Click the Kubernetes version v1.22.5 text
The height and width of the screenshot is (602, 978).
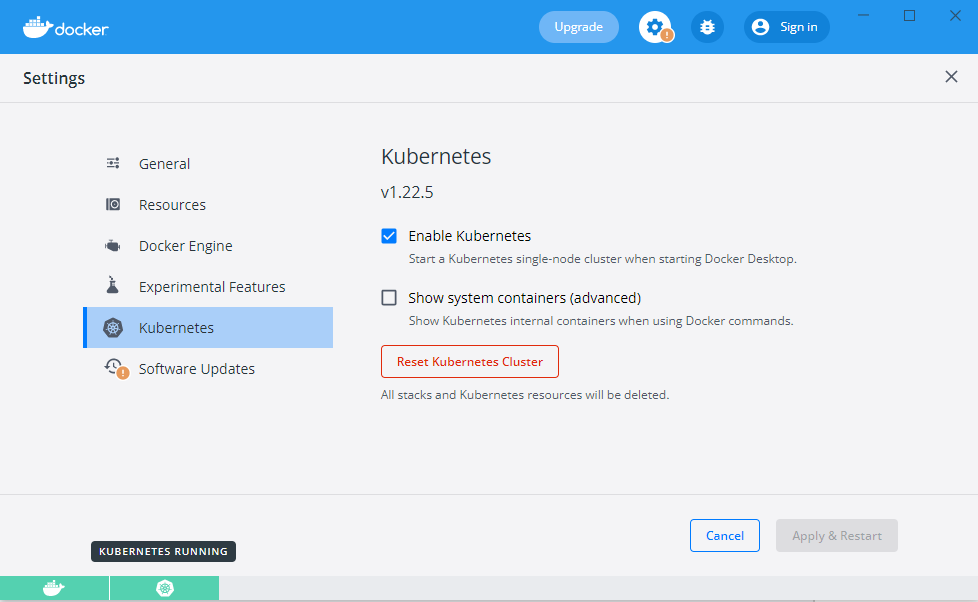tap(407, 192)
